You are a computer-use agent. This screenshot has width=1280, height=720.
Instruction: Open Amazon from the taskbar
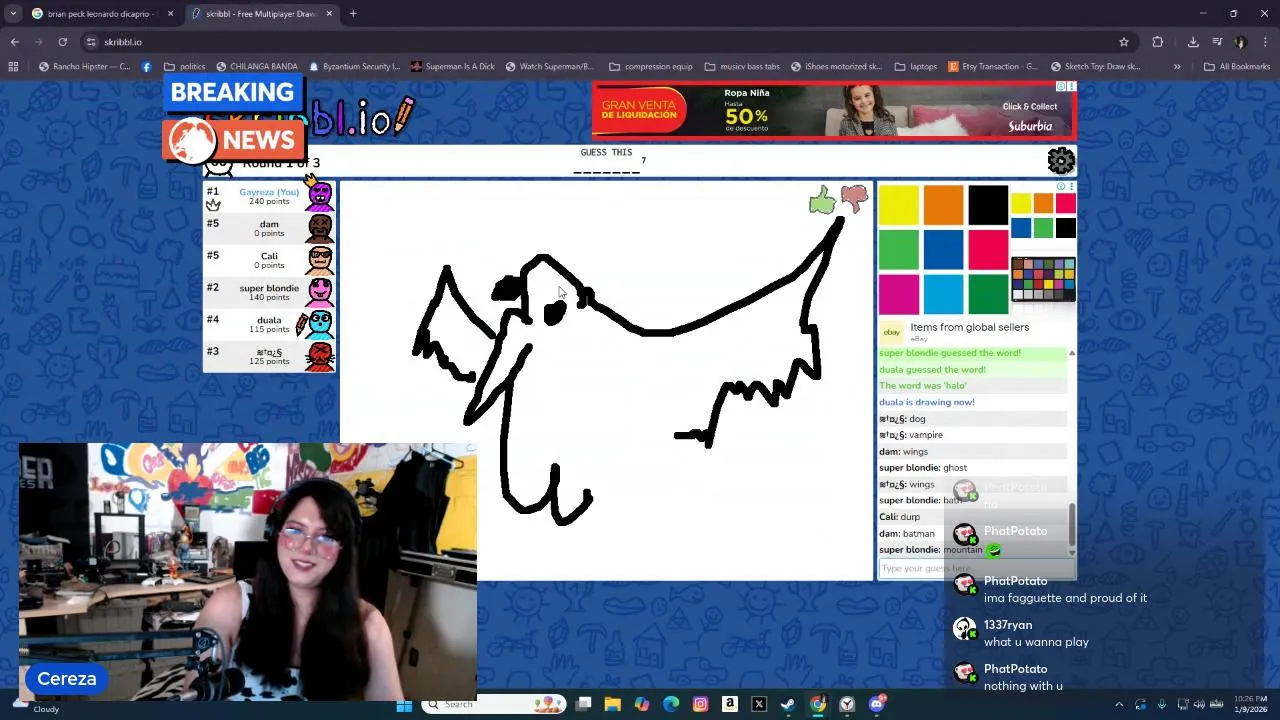(730, 705)
